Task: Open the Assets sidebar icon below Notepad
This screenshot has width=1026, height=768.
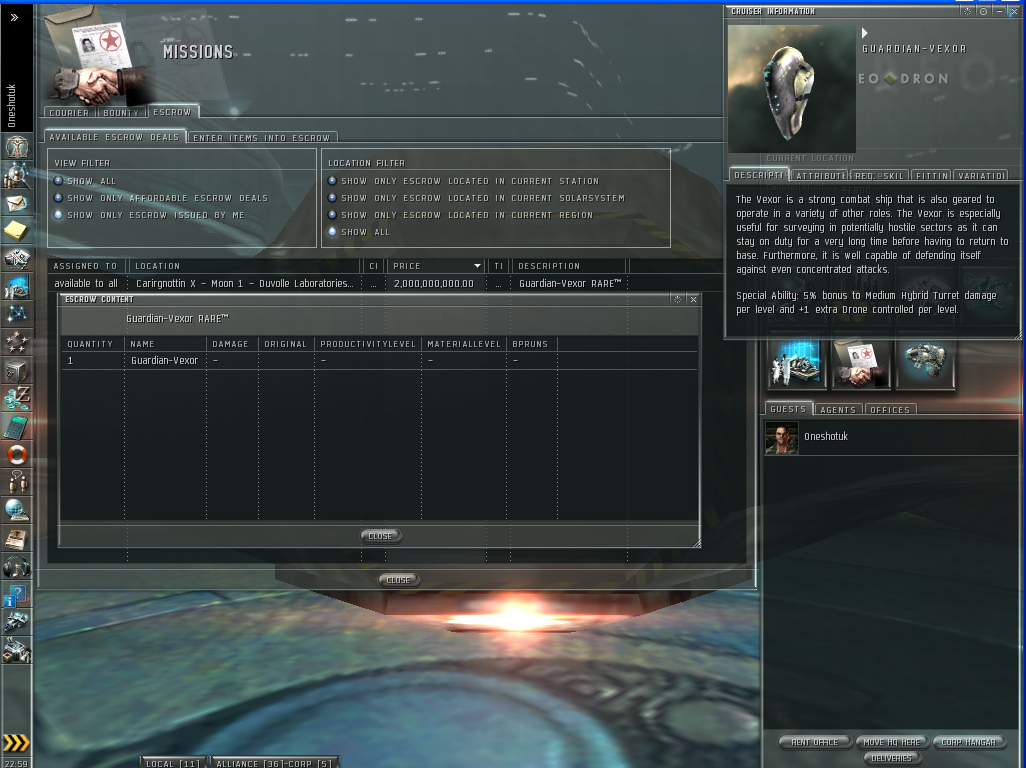Action: click(x=16, y=259)
